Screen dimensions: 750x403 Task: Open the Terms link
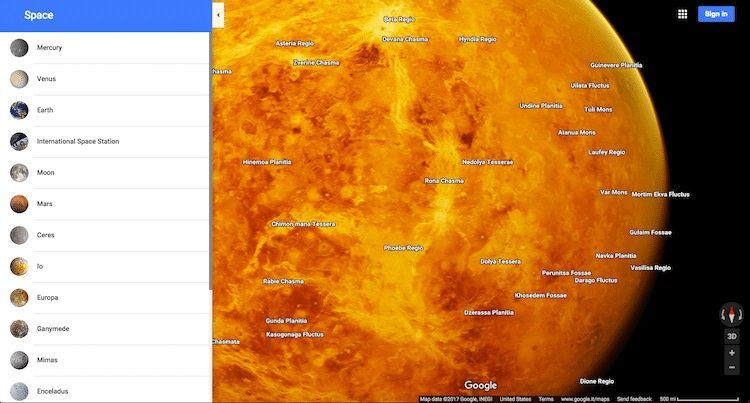[x=546, y=399]
